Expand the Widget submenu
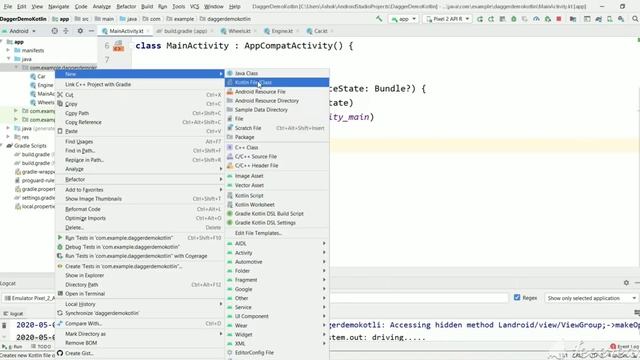Viewport: 640px width, 360px height. (x=277, y=334)
